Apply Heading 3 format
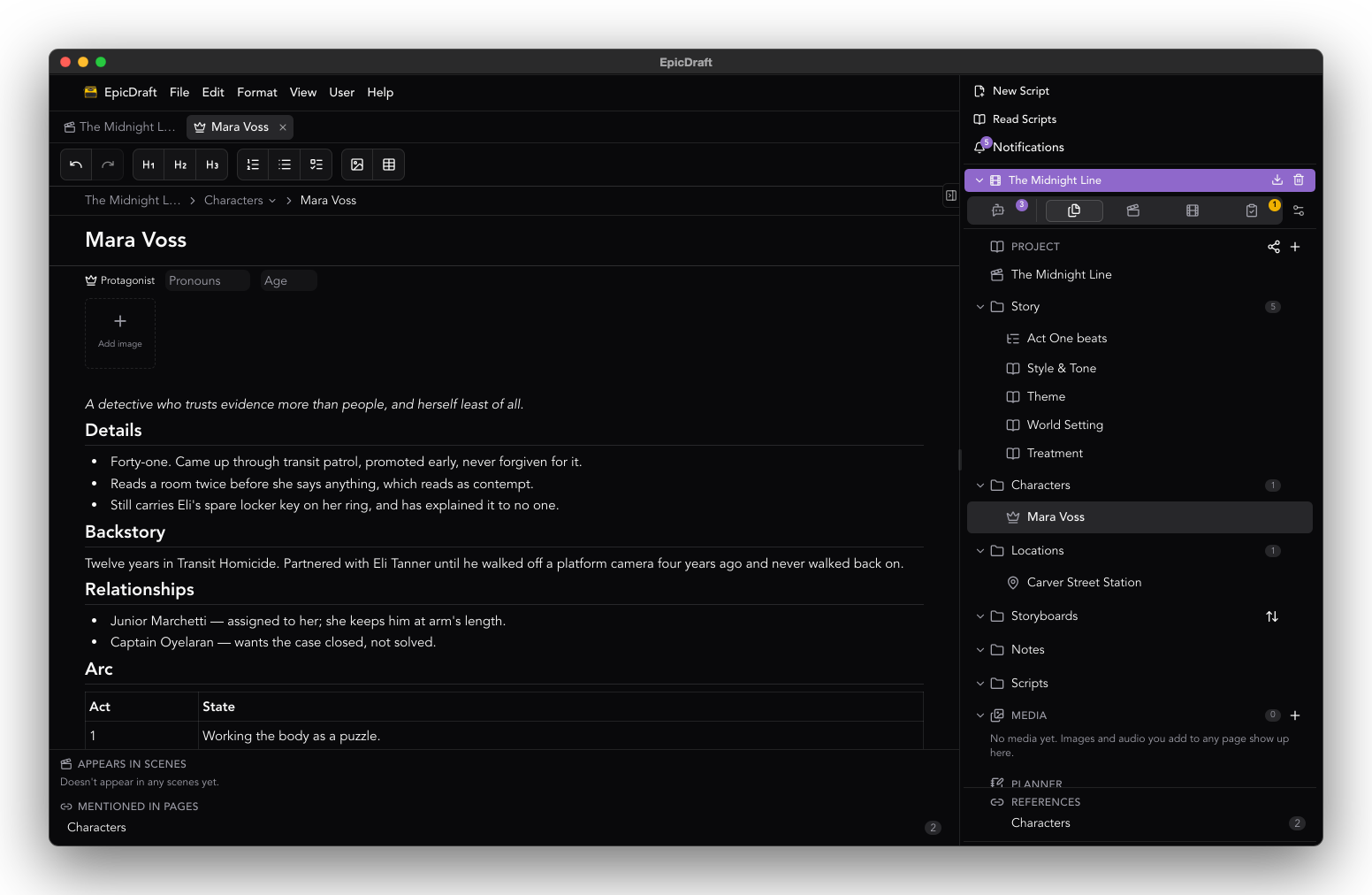1372x895 pixels. [x=212, y=164]
